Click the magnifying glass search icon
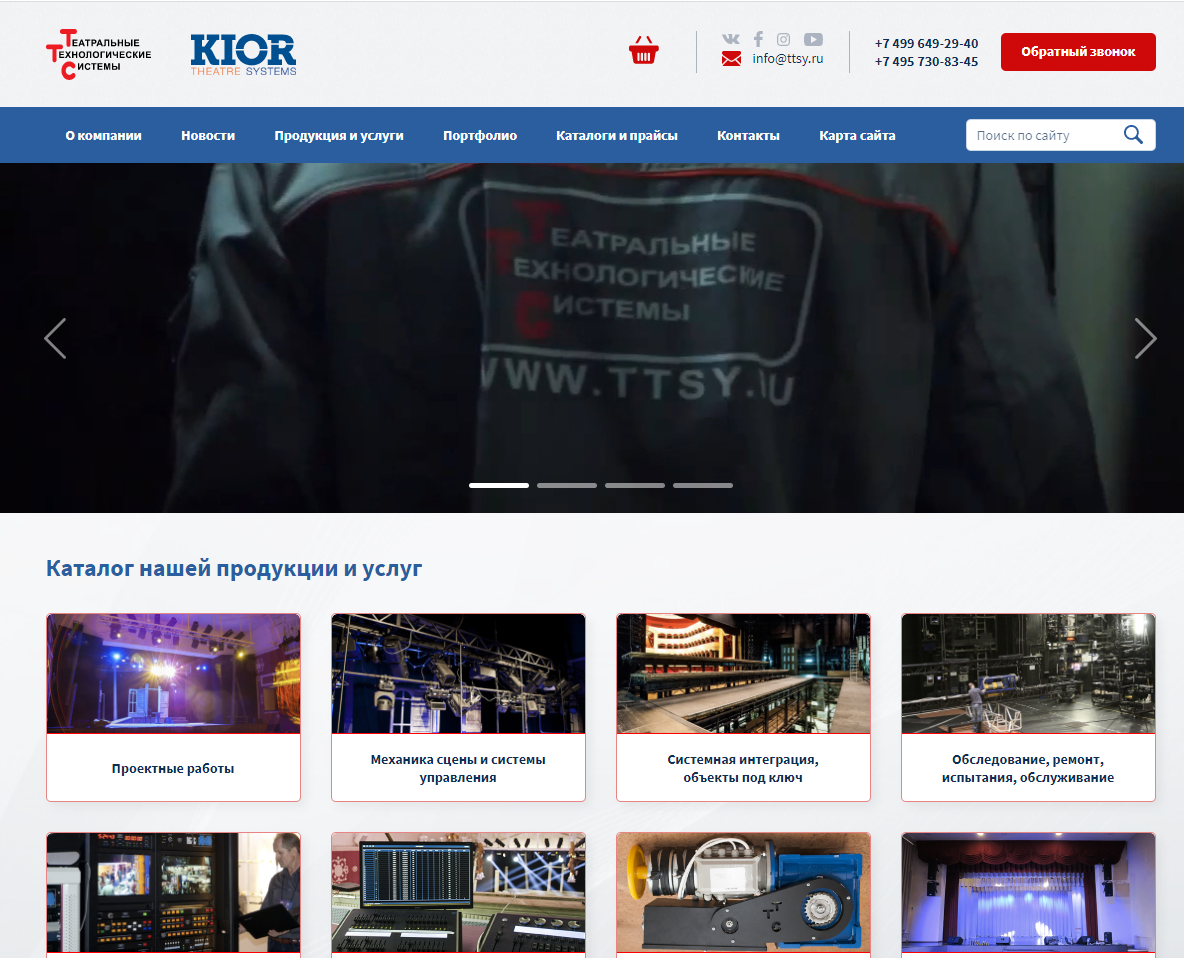Viewport: 1184px width, 958px height. pyautogui.click(x=1133, y=135)
